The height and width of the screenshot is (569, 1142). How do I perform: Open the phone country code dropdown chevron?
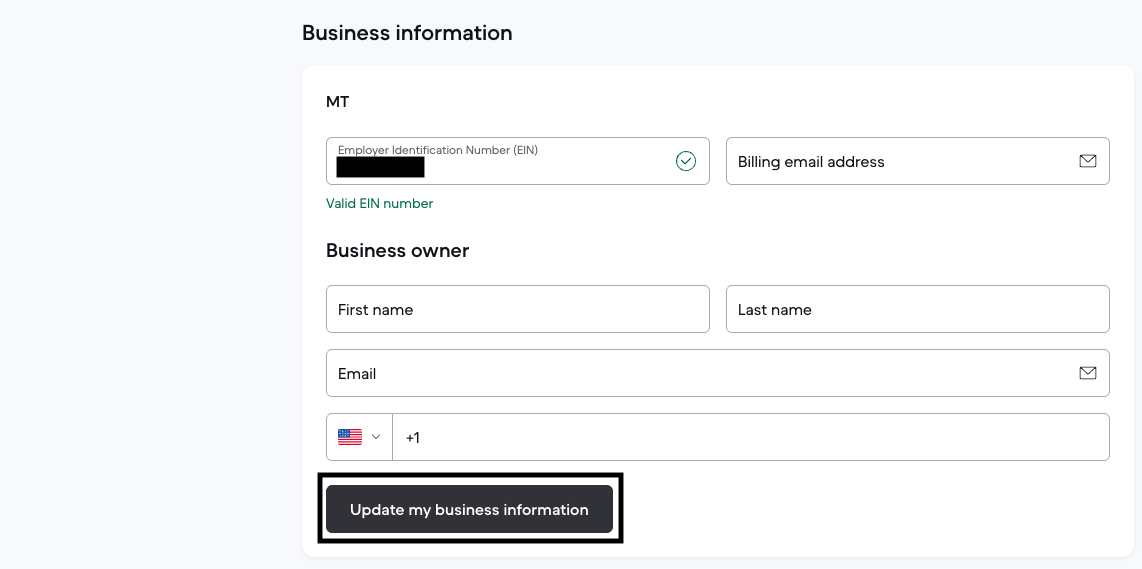coord(377,437)
